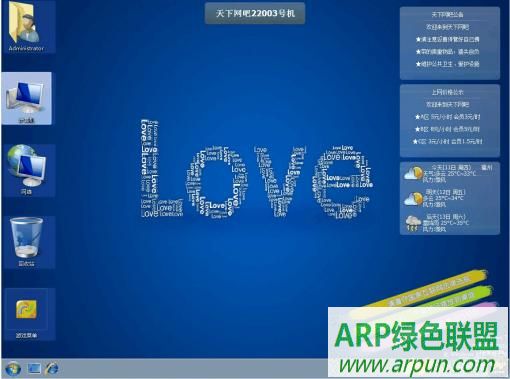Click the 天下网吧22003号机 banner
The width and height of the screenshot is (510, 379).
click(255, 13)
